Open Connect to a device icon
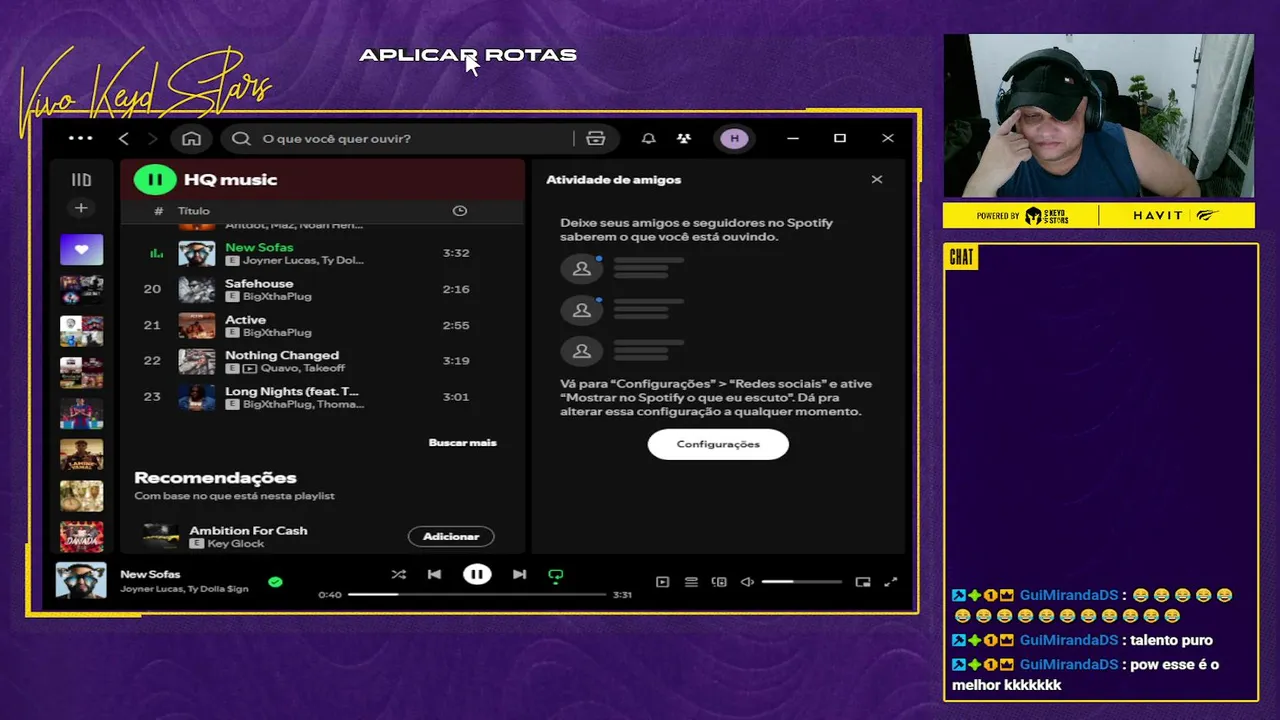This screenshot has width=1280, height=720. click(x=719, y=582)
